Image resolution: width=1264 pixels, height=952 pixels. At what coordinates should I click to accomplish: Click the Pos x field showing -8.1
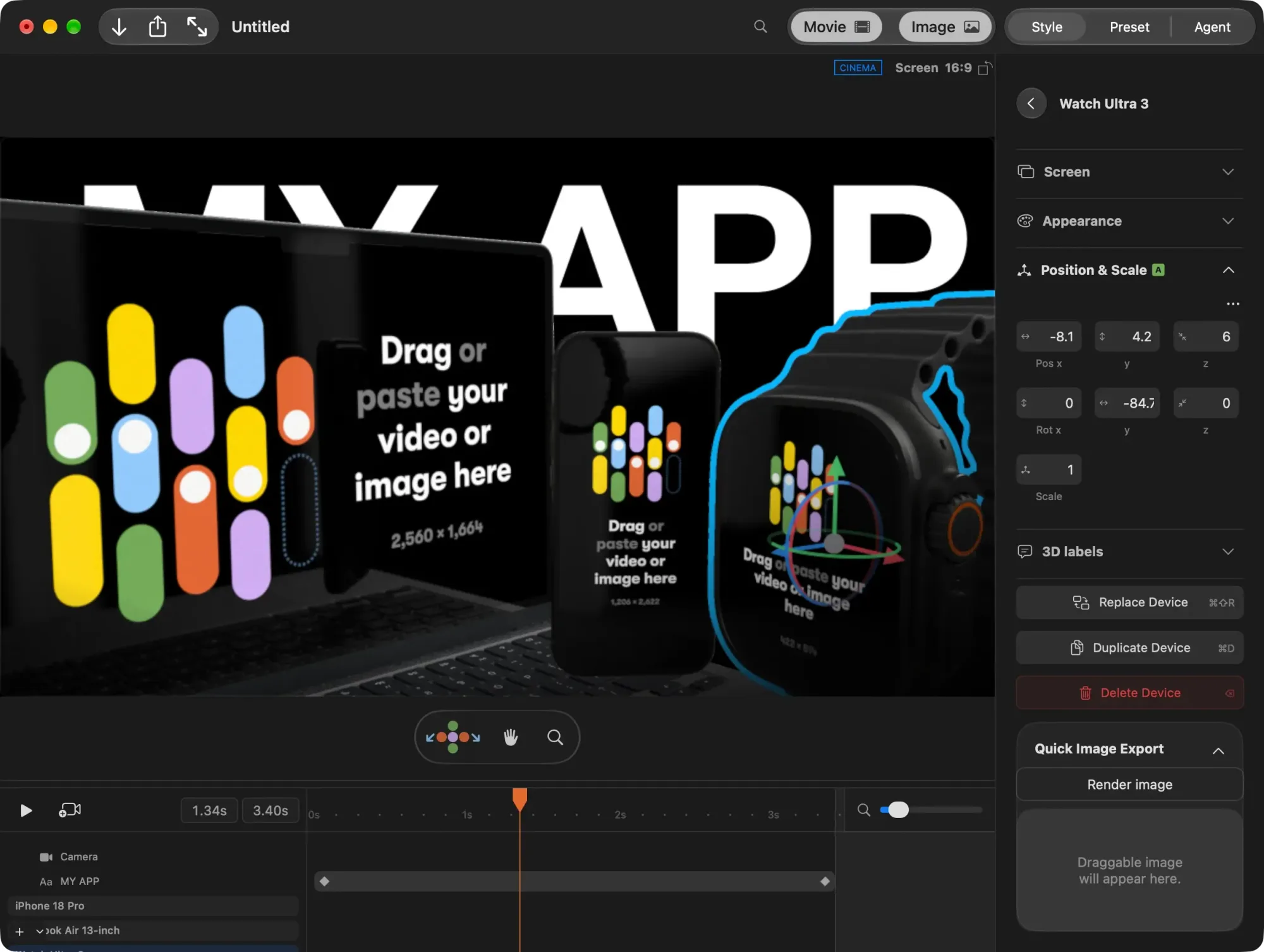[x=1048, y=336]
